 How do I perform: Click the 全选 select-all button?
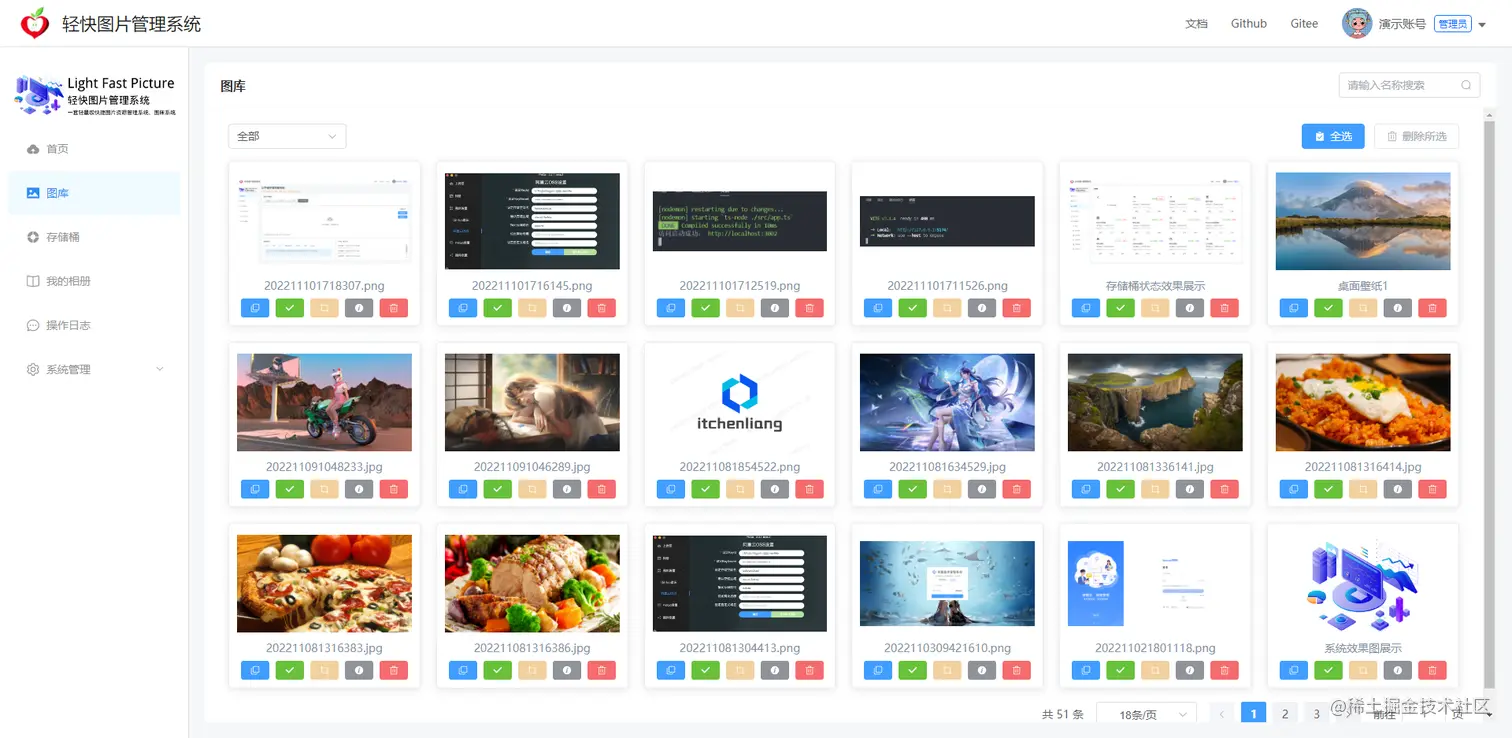click(x=1333, y=136)
